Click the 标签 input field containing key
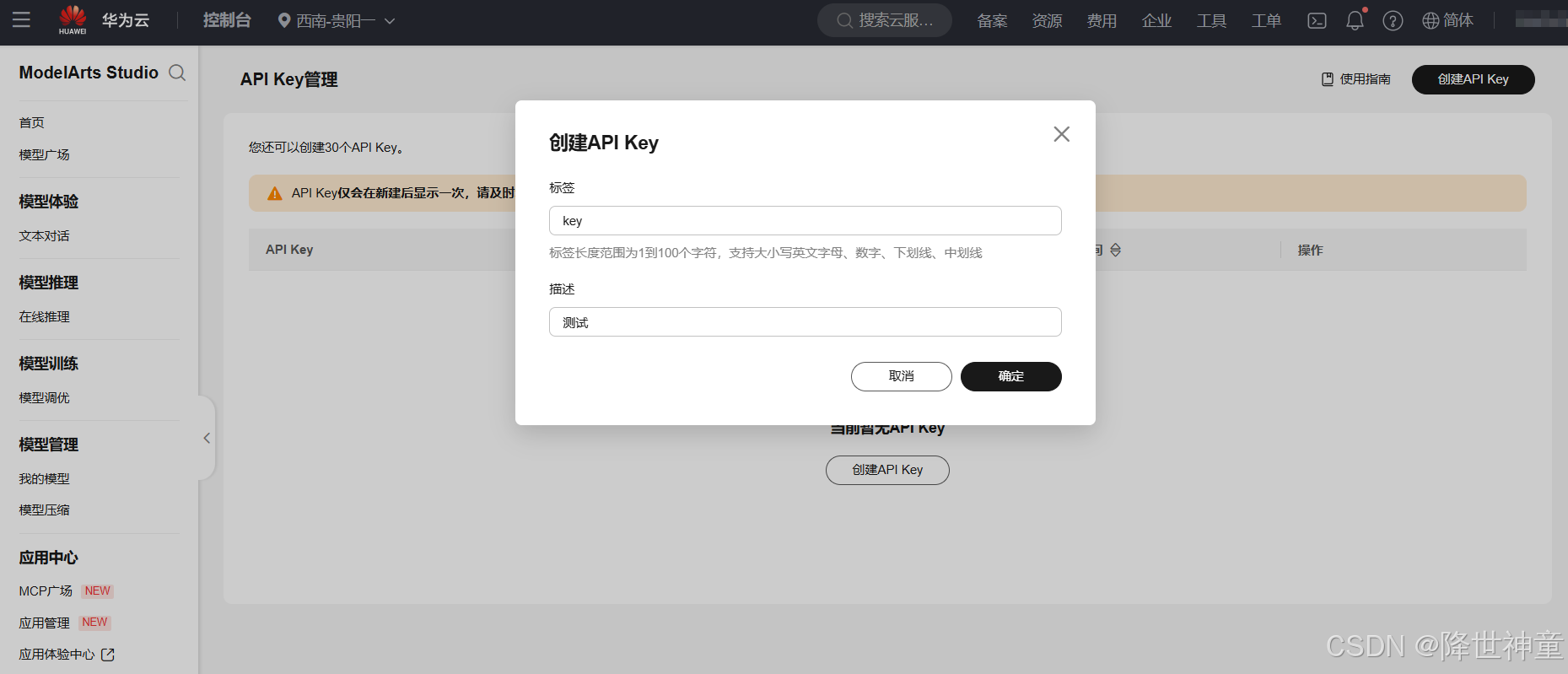 click(805, 221)
